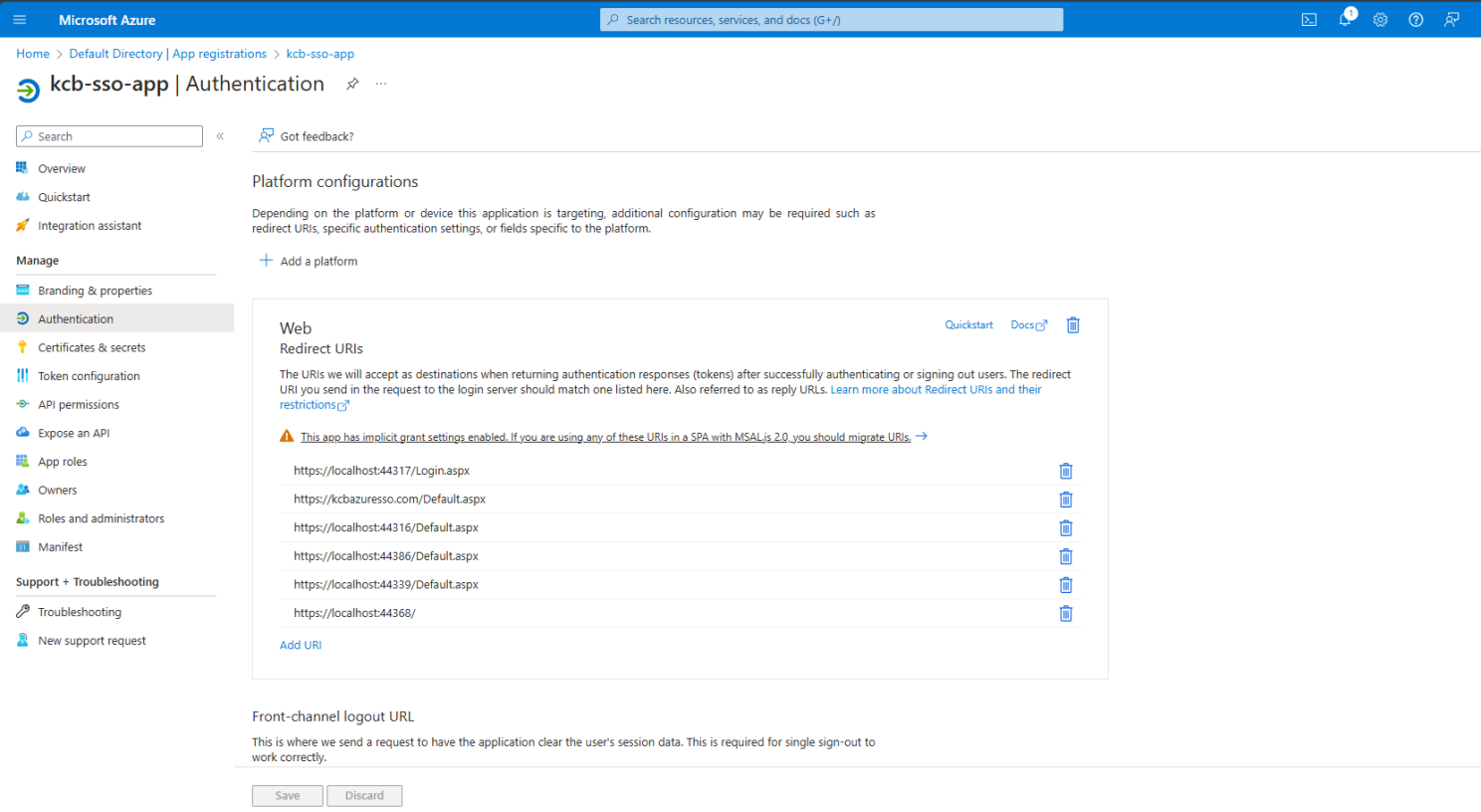The width and height of the screenshot is (1481, 812).
Task: Click the implicit grant migrate URIs warning
Action: 605,437
